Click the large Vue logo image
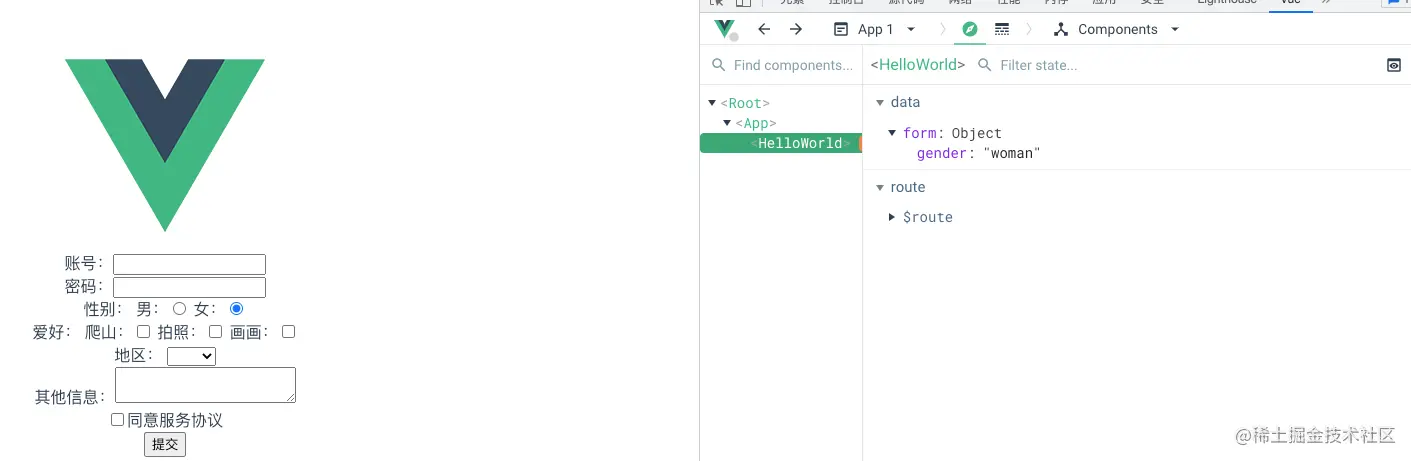 tap(165, 145)
